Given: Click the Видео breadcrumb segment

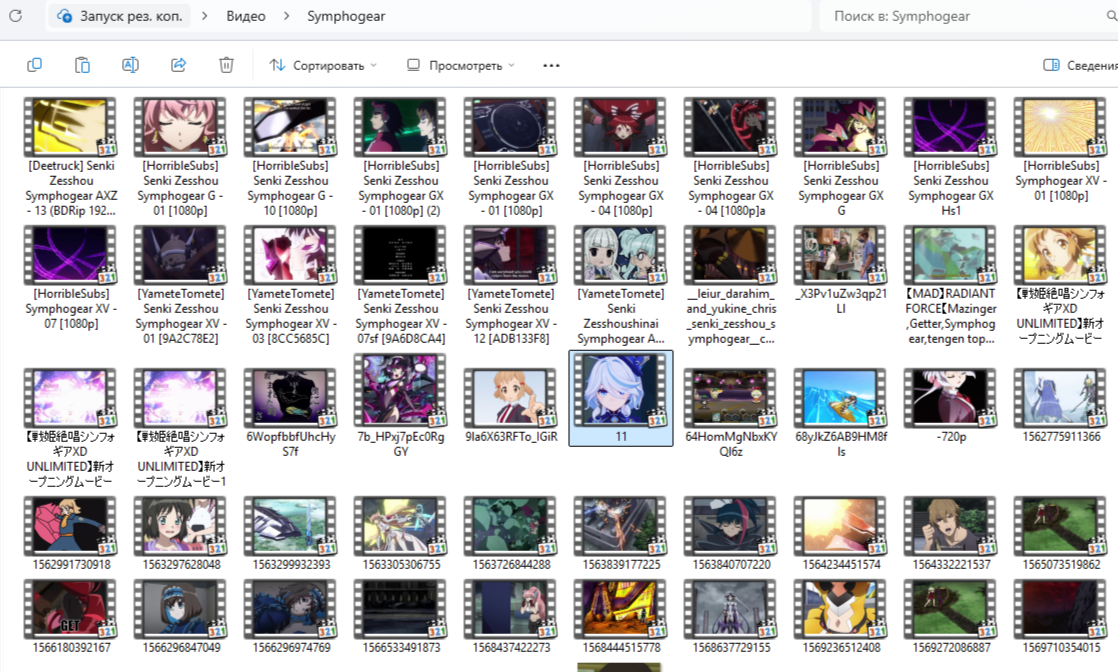Looking at the screenshot, I should [x=246, y=16].
